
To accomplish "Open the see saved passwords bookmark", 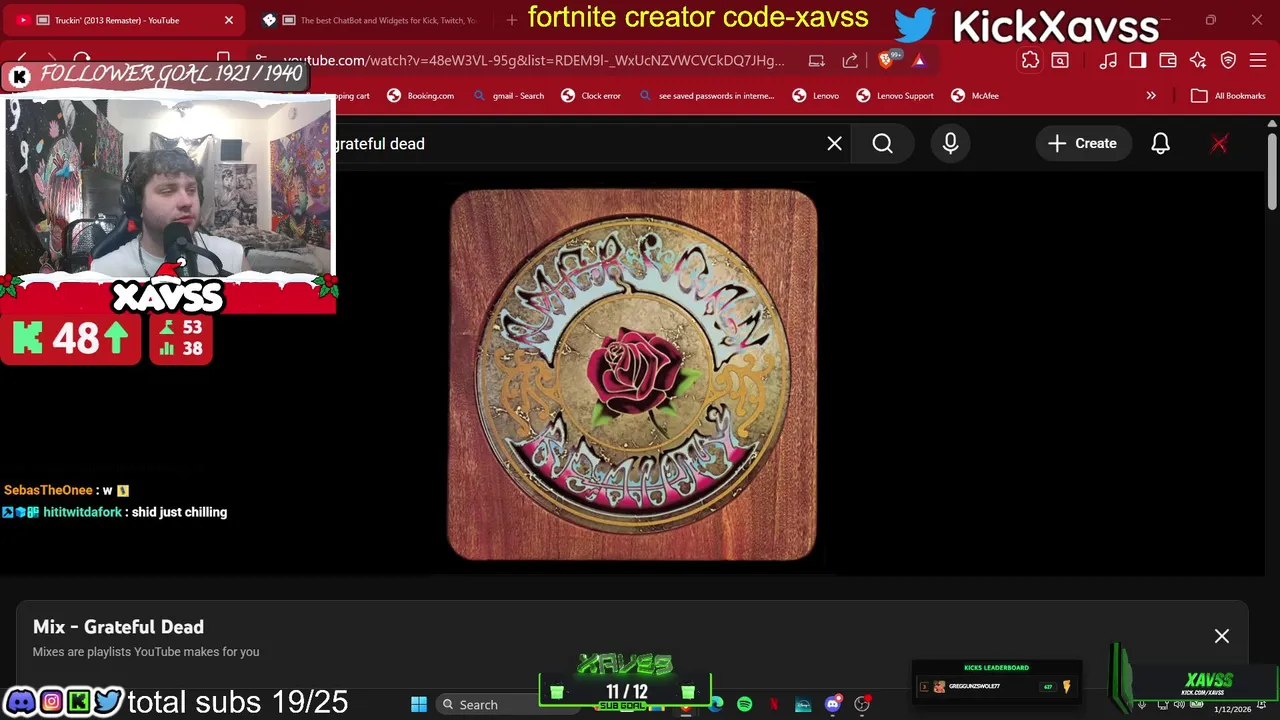I will coord(706,96).
